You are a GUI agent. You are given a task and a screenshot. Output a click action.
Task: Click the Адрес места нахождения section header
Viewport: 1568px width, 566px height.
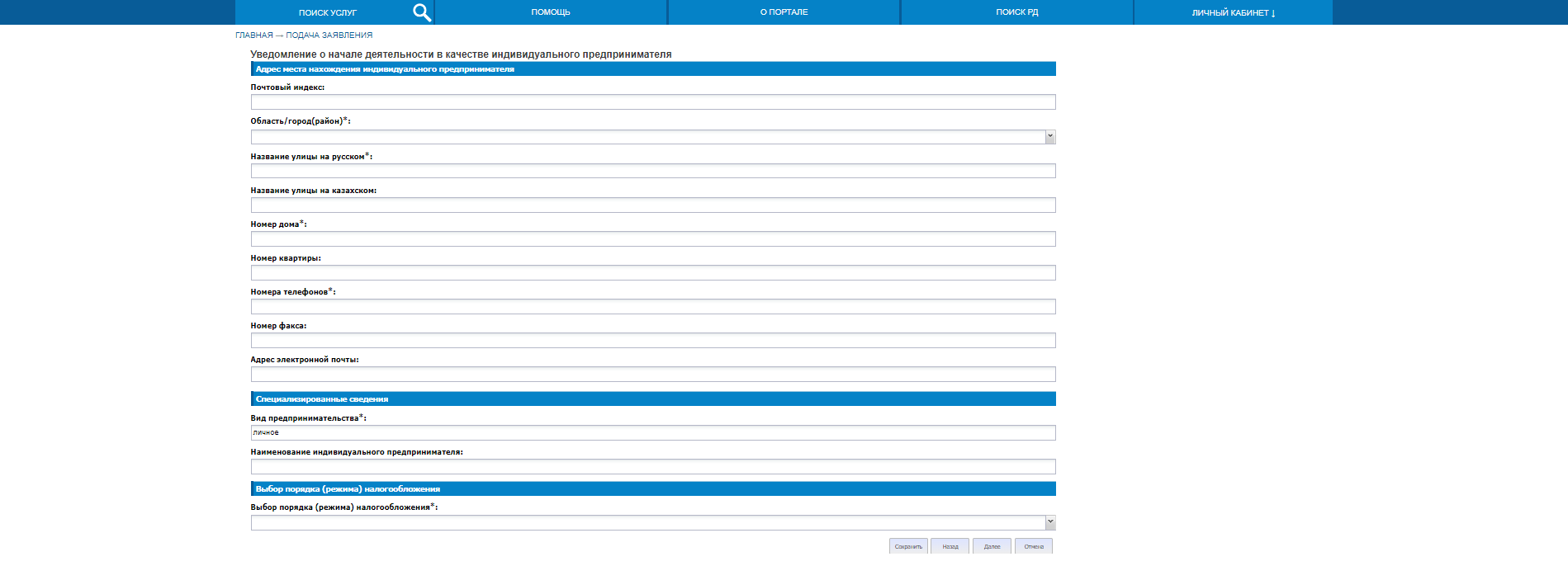(x=653, y=69)
